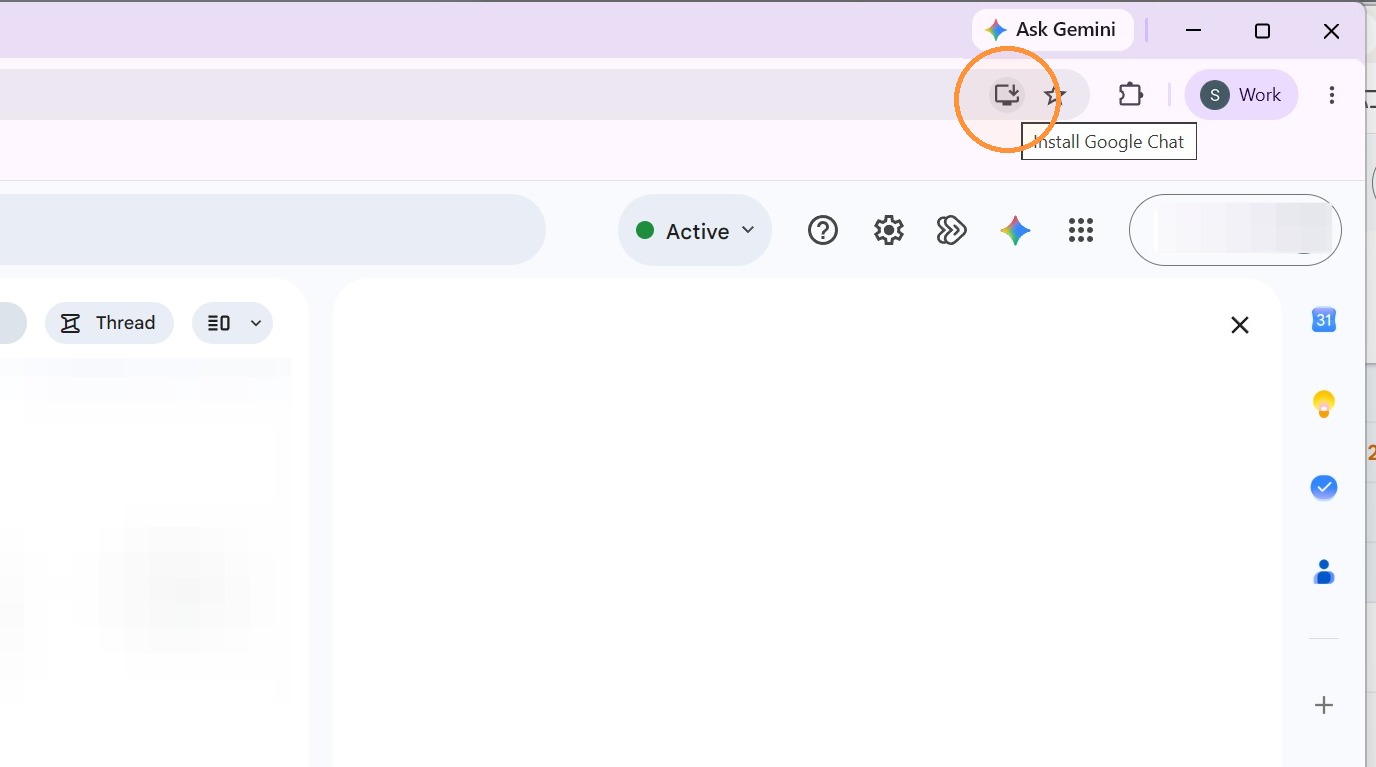Image resolution: width=1376 pixels, height=767 pixels.
Task: Open the Settings gear icon
Action: pos(888,231)
